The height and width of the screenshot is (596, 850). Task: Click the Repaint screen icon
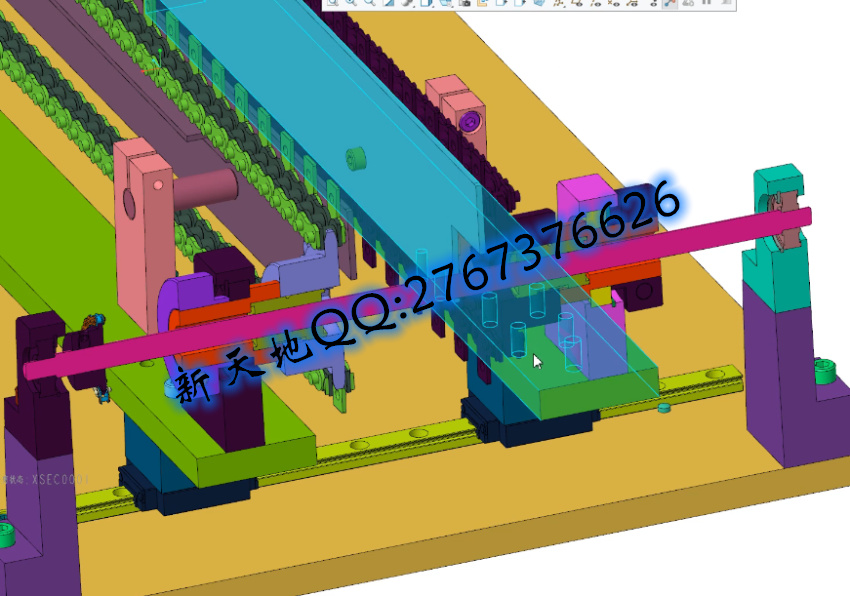[x=388, y=3]
